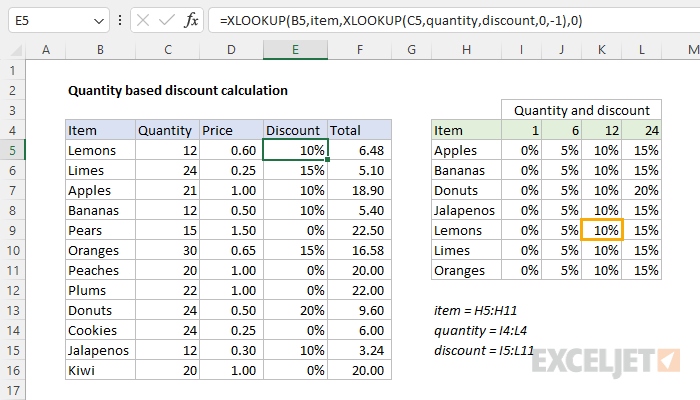700x400 pixels.
Task: Select the 'Peaches' cell
Action: pos(100,271)
